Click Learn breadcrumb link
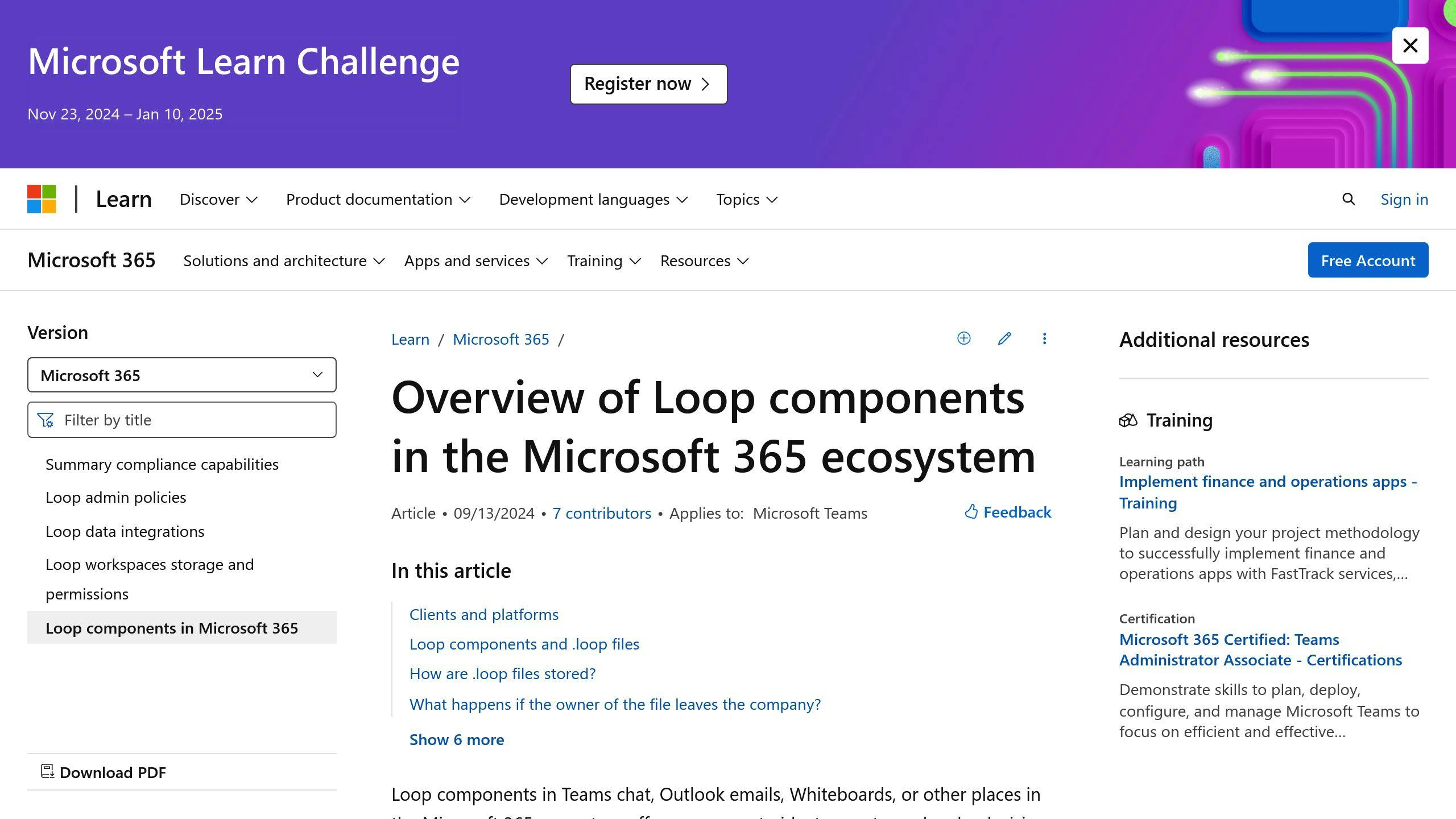This screenshot has height=819, width=1456. point(410,339)
